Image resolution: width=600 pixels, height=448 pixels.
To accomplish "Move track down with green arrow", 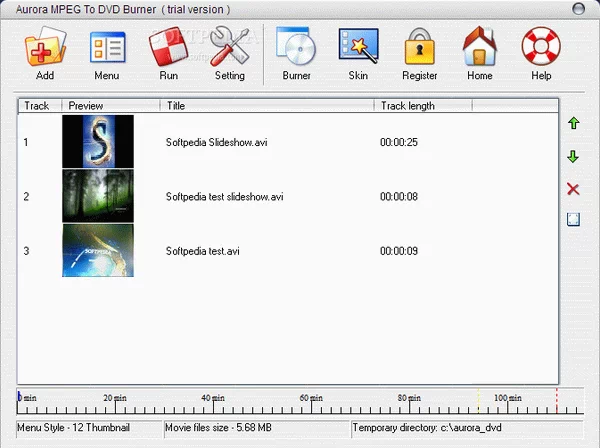I will [x=573, y=157].
